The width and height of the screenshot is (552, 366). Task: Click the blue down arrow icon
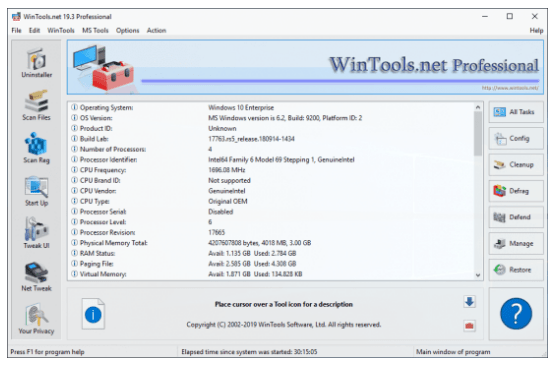pyautogui.click(x=469, y=302)
